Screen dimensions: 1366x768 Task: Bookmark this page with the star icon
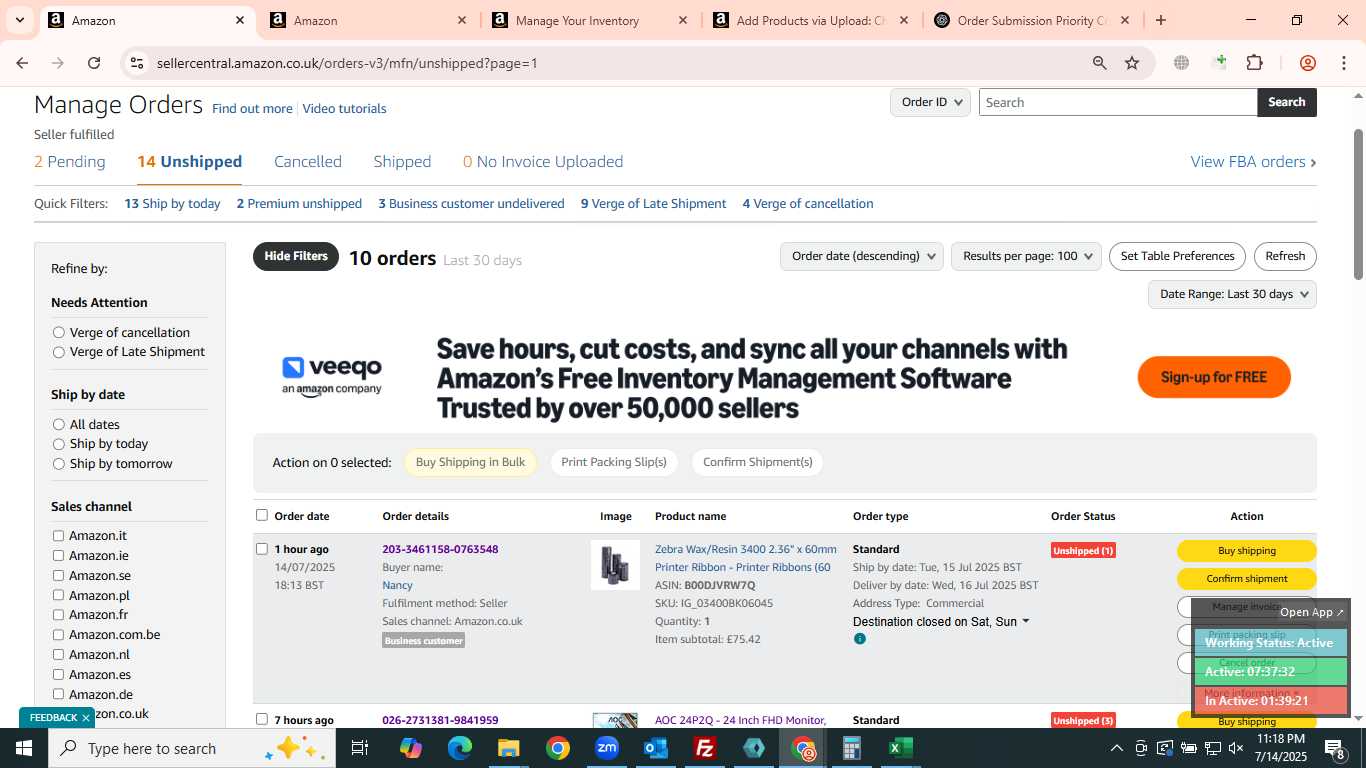point(1132,63)
